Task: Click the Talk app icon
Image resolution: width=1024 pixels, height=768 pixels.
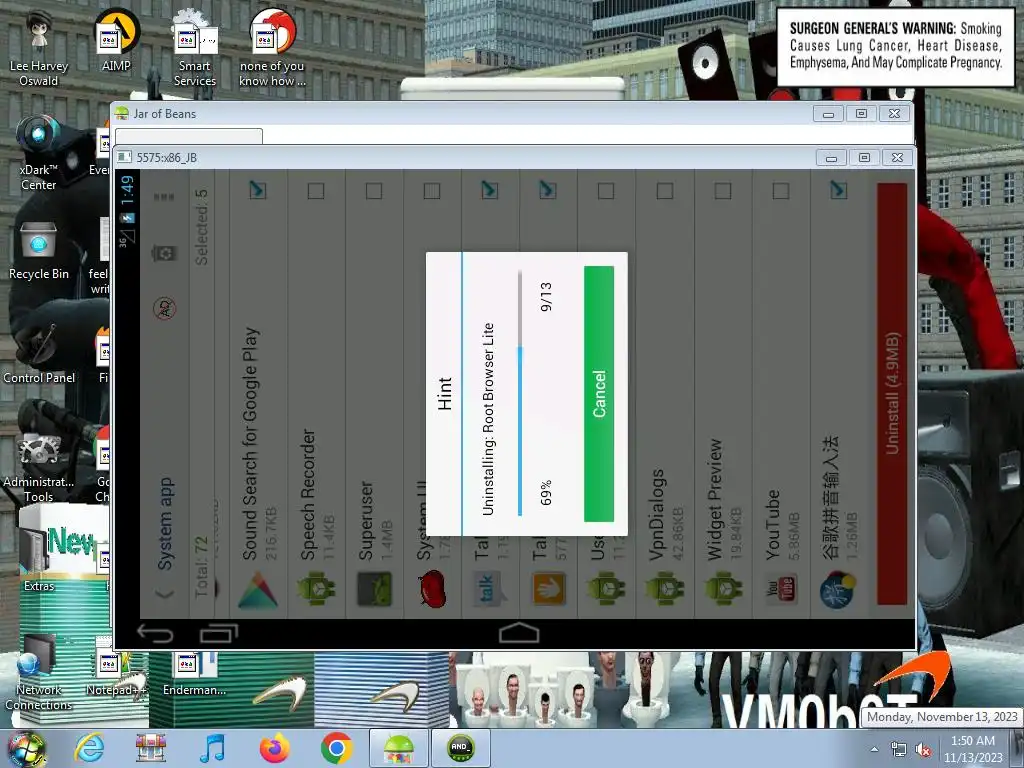Action: pyautogui.click(x=488, y=588)
